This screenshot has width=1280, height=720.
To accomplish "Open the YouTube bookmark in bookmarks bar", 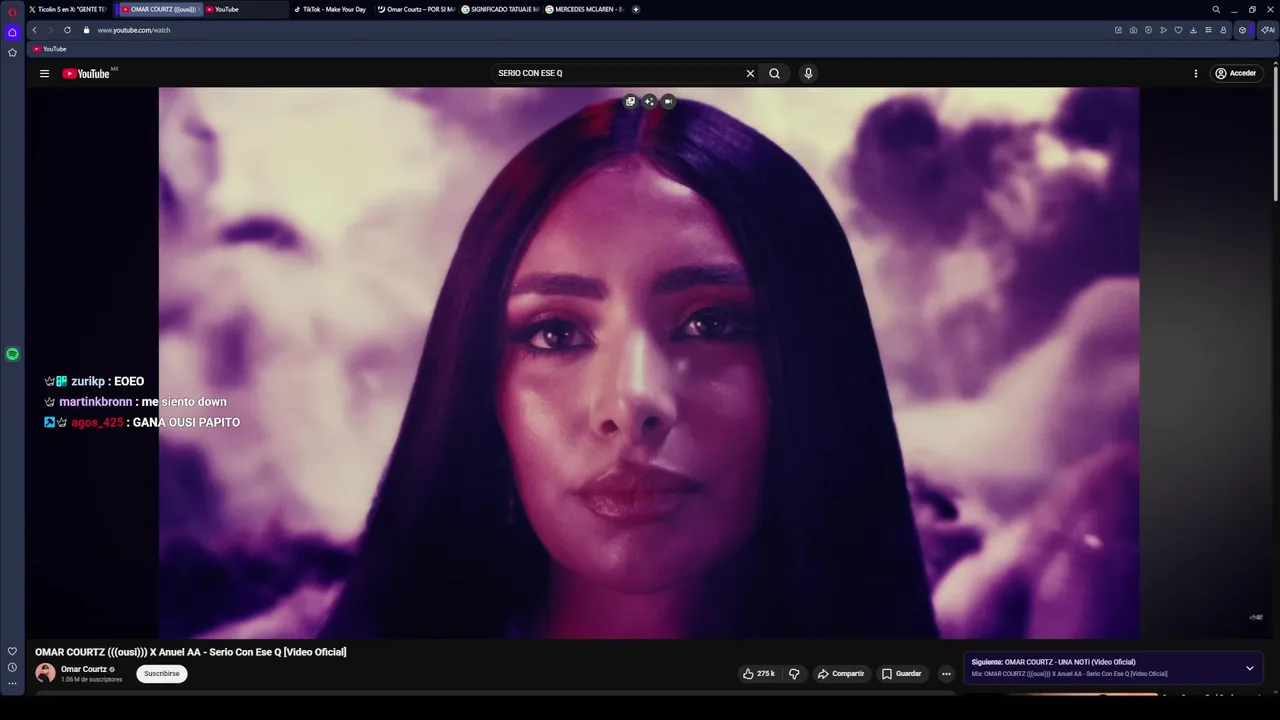I will coord(49,49).
